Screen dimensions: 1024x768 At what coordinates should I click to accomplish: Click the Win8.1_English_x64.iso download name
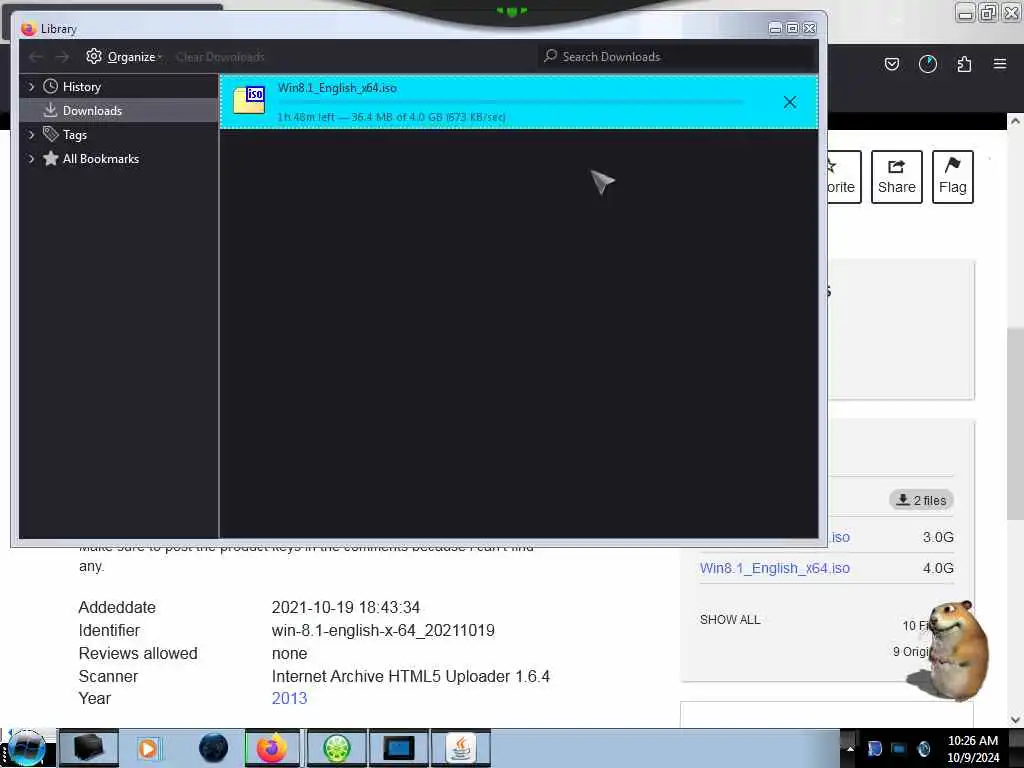[x=337, y=88]
